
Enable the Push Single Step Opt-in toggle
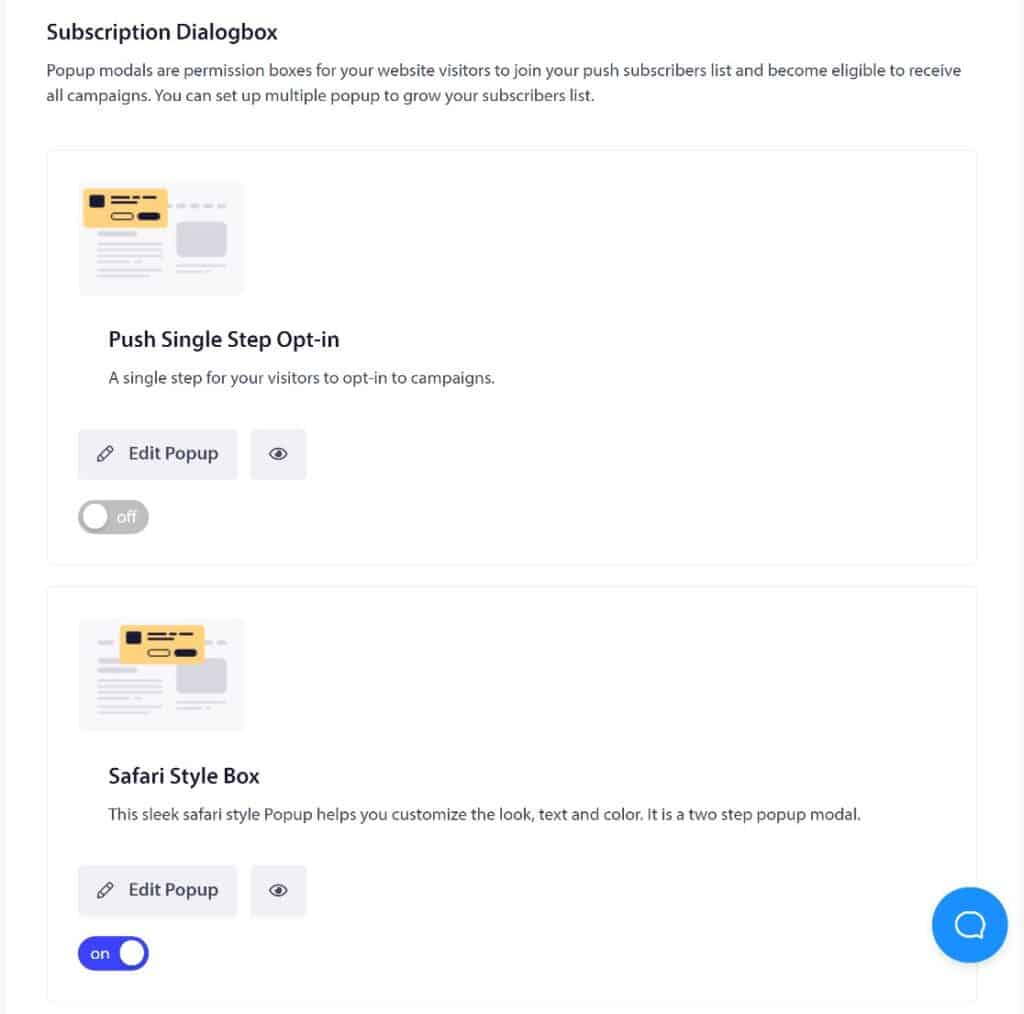113,517
